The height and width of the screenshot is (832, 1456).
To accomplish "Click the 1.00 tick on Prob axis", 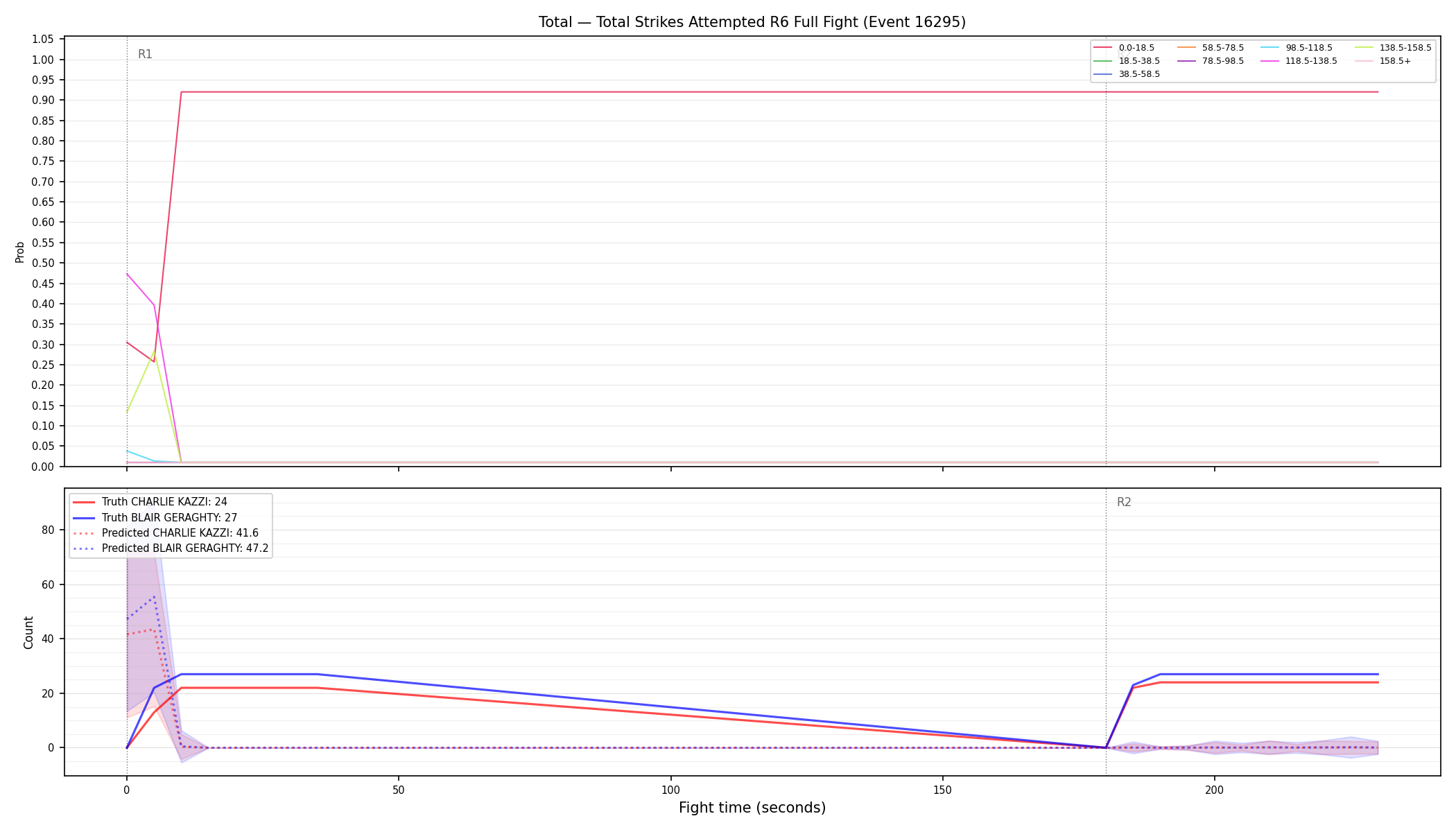I will 43,60.
